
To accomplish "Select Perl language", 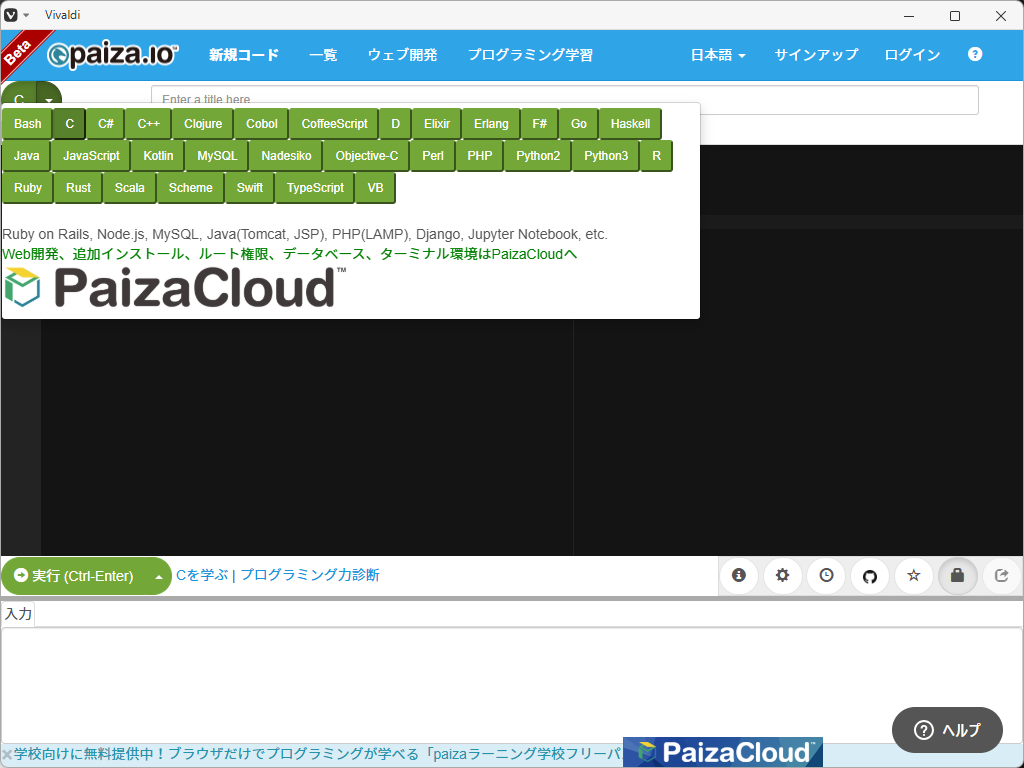I will coord(433,156).
